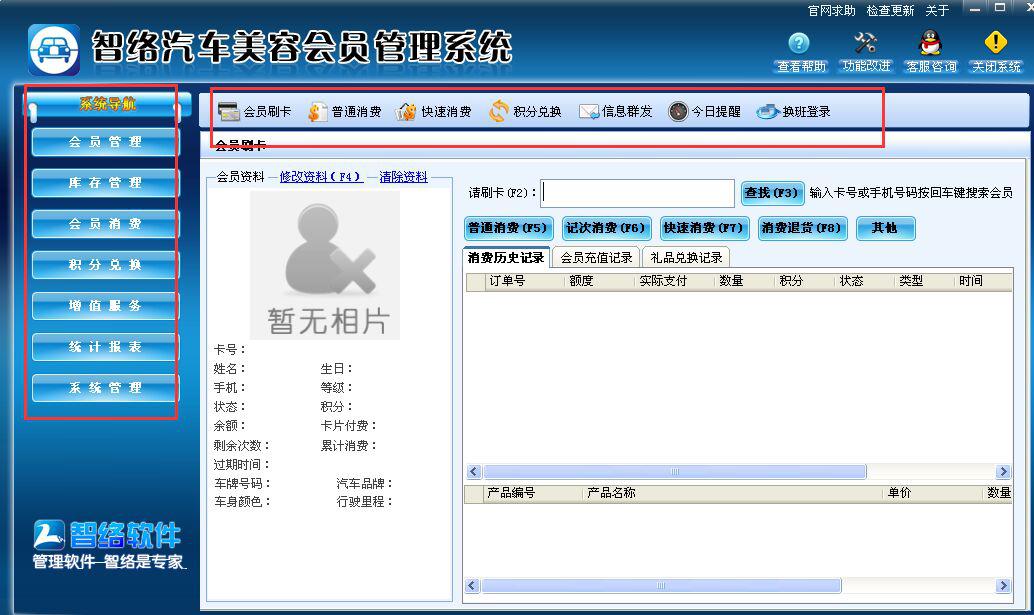Open 会员管理 in the navigation
The image size is (1034, 615).
tap(106, 142)
